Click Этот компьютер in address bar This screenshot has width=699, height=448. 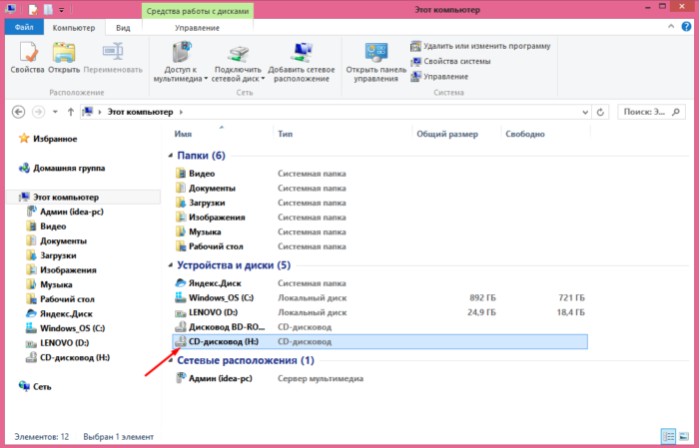coord(140,112)
